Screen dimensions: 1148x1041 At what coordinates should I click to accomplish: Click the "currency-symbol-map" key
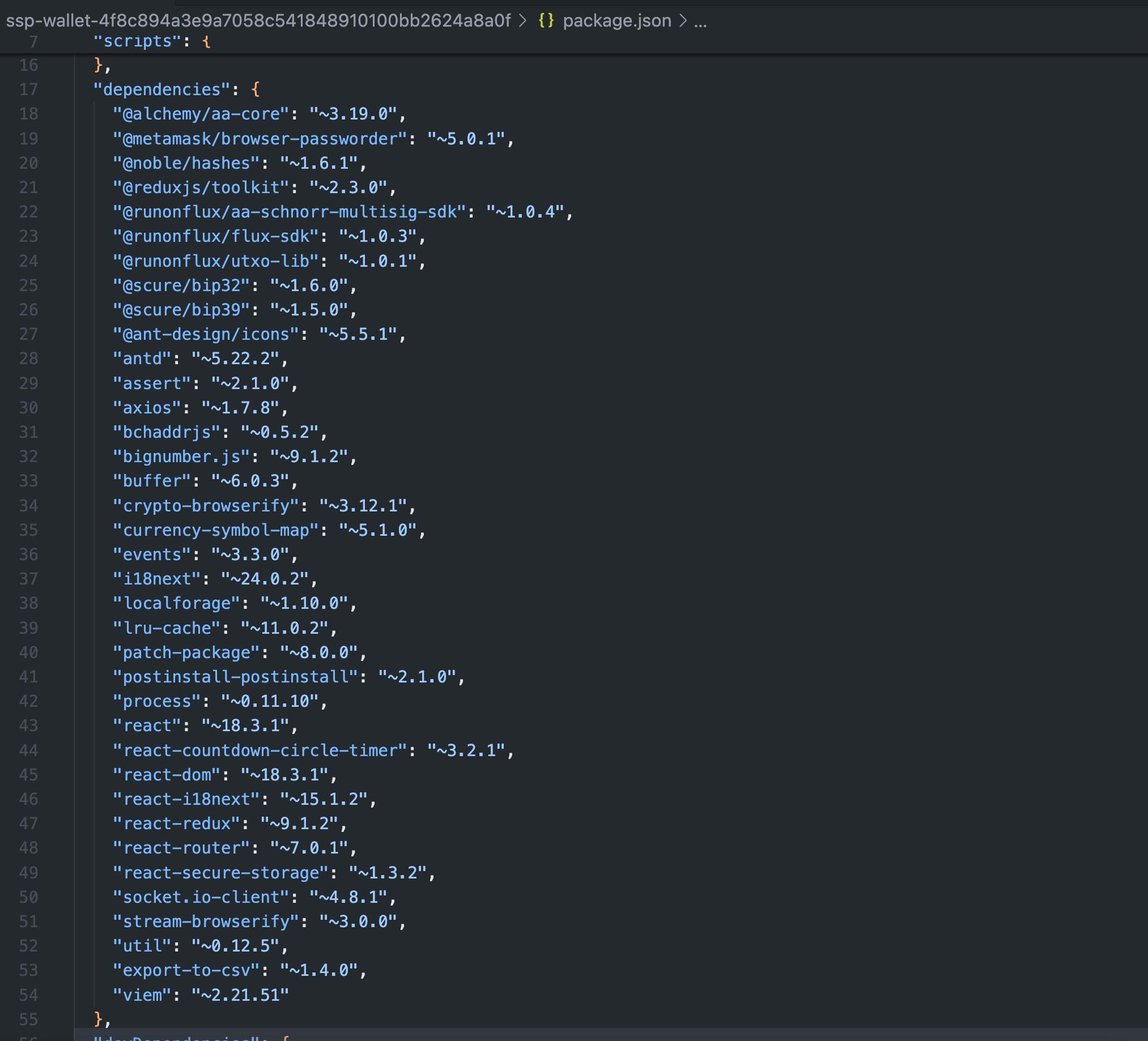click(x=216, y=530)
